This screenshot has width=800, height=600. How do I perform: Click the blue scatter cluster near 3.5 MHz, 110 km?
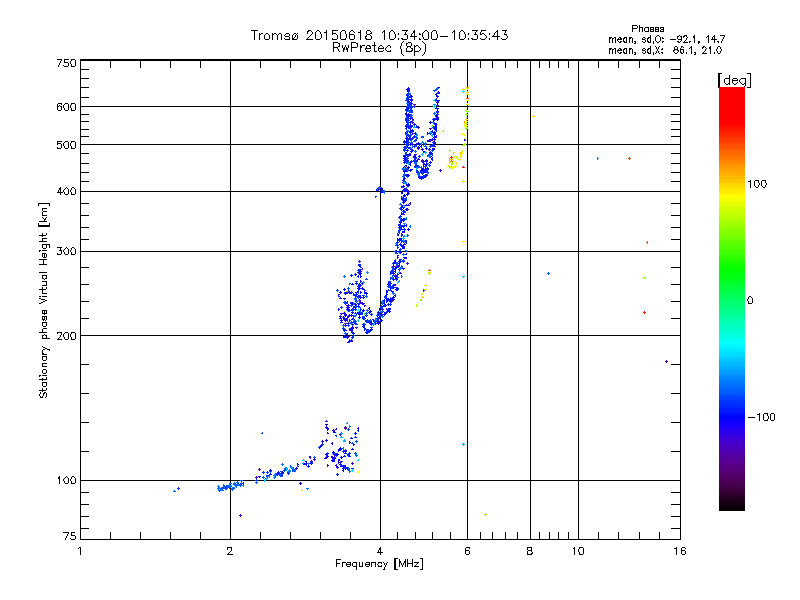341,449
